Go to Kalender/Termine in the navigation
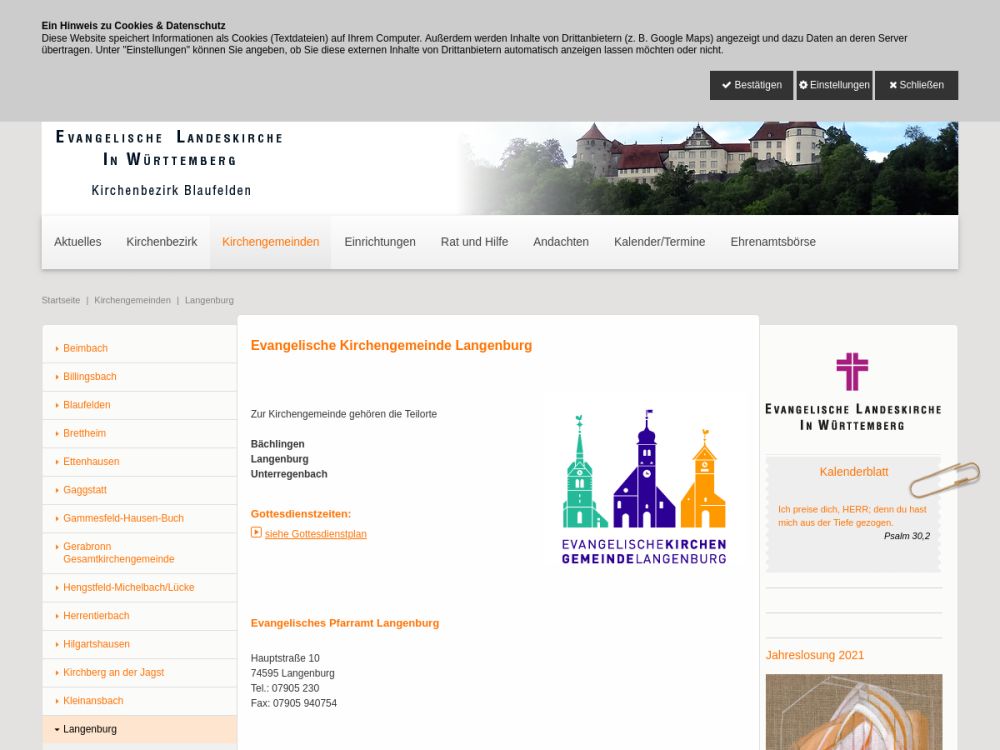1000x750 pixels. tap(659, 242)
